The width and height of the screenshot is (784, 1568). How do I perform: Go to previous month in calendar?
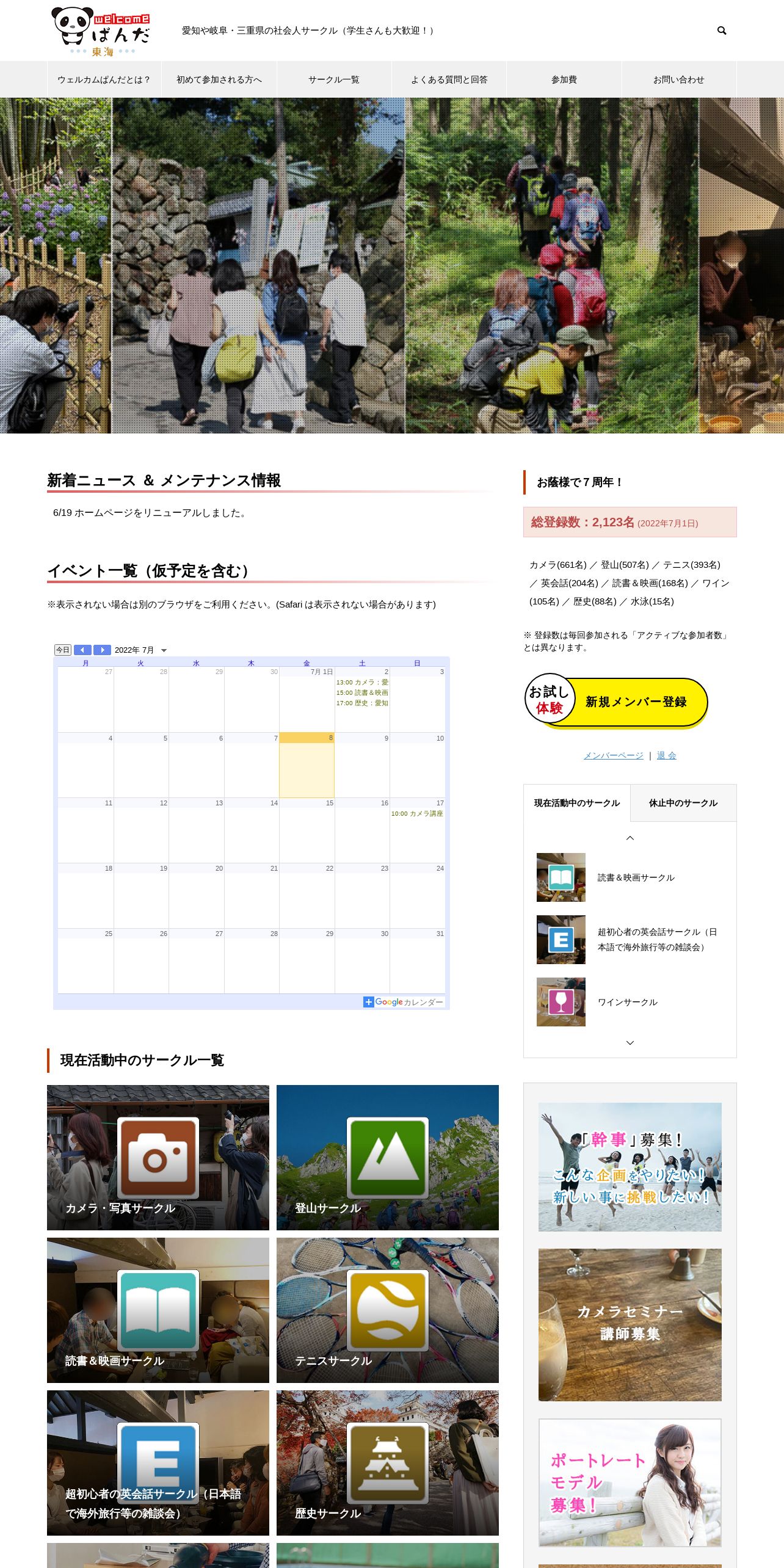point(82,650)
